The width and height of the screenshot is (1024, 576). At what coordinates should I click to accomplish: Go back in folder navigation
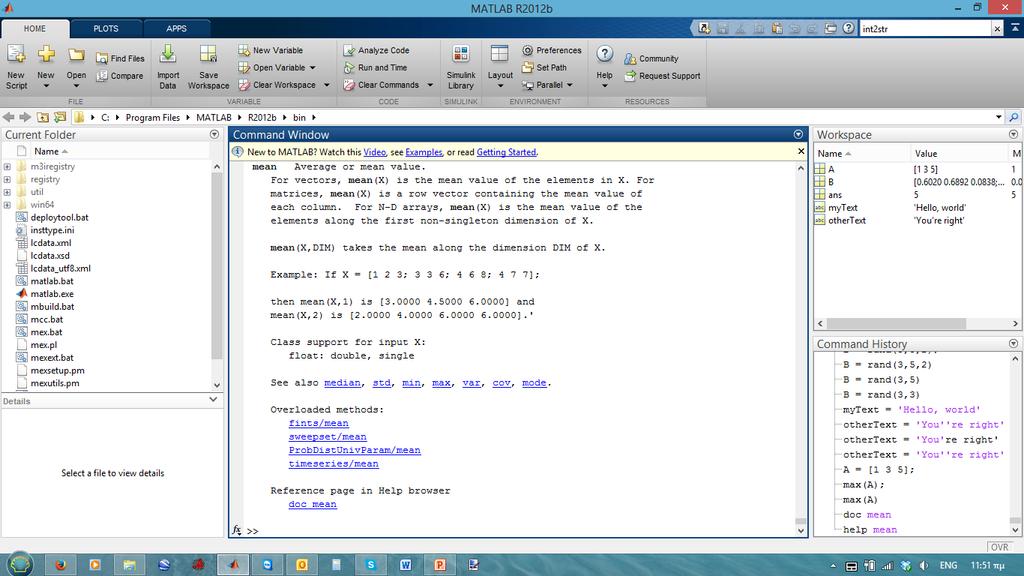coord(8,117)
